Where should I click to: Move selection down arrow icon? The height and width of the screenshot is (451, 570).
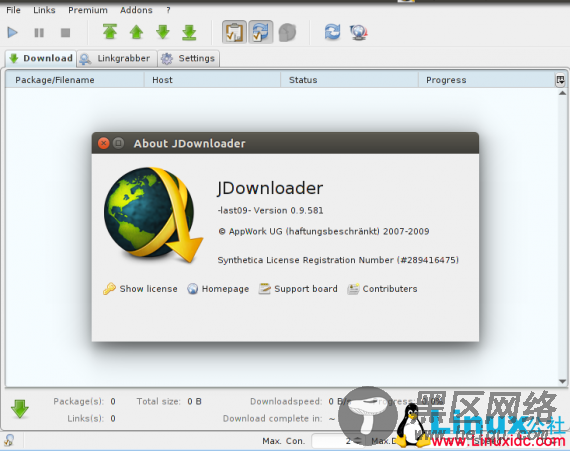pyautogui.click(x=163, y=32)
